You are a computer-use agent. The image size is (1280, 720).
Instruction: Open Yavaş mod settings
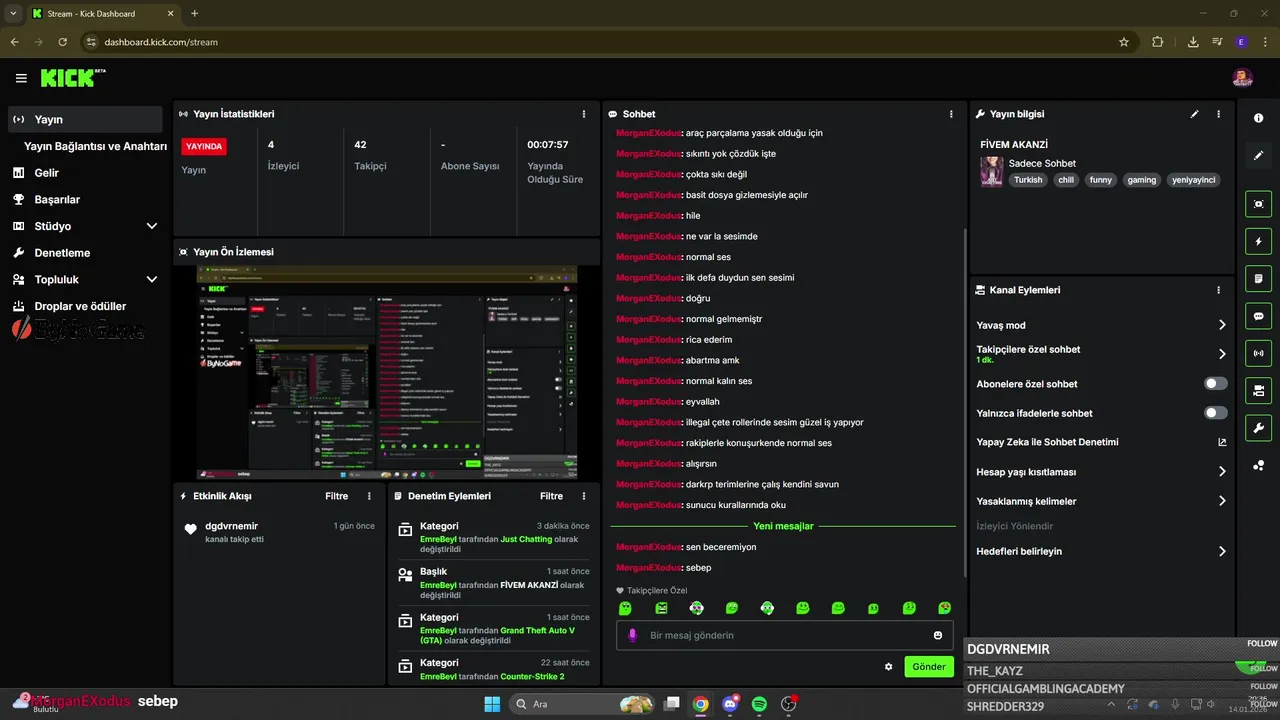click(x=1101, y=325)
